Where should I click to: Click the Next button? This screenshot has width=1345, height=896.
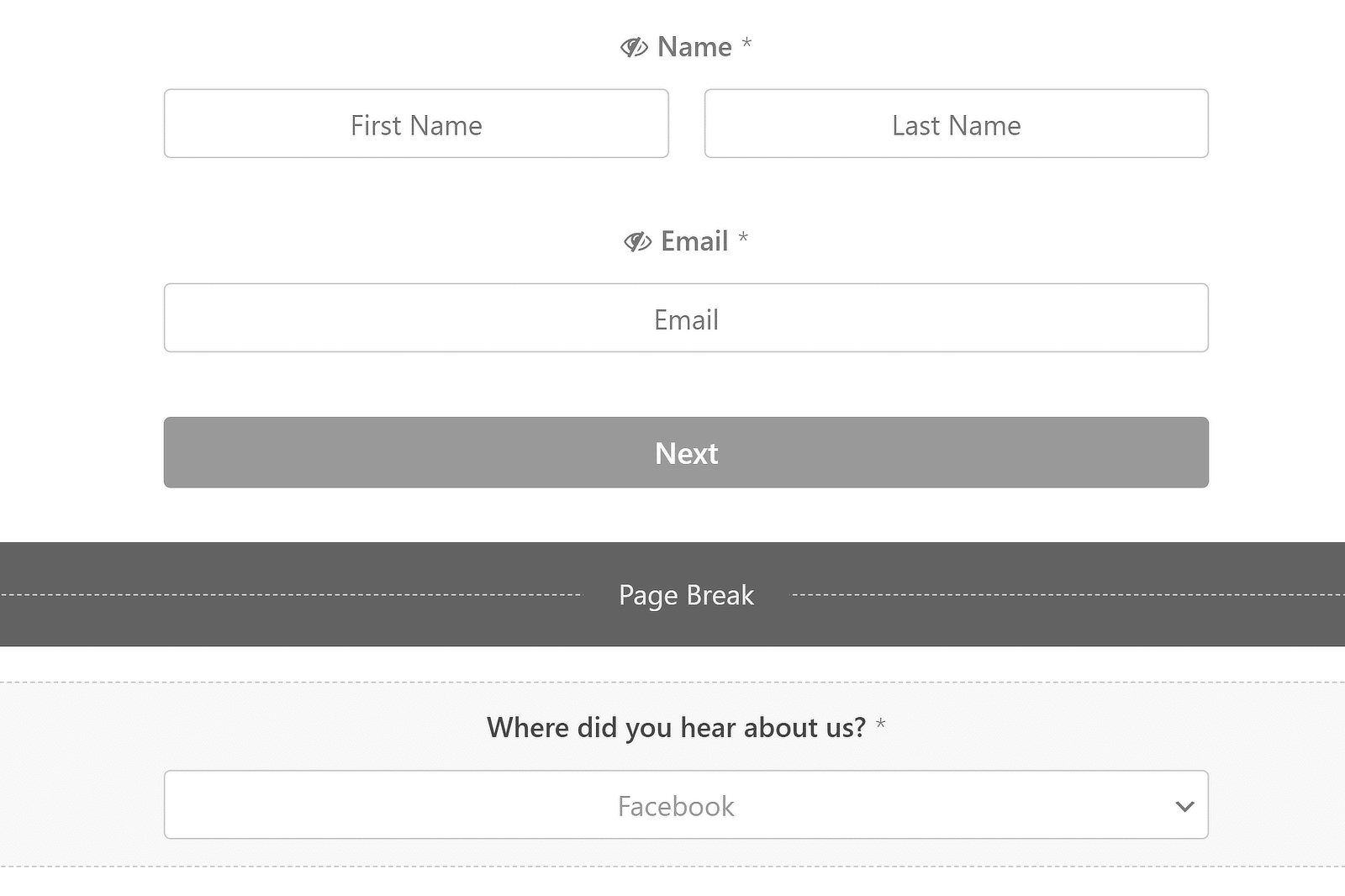[x=686, y=453]
